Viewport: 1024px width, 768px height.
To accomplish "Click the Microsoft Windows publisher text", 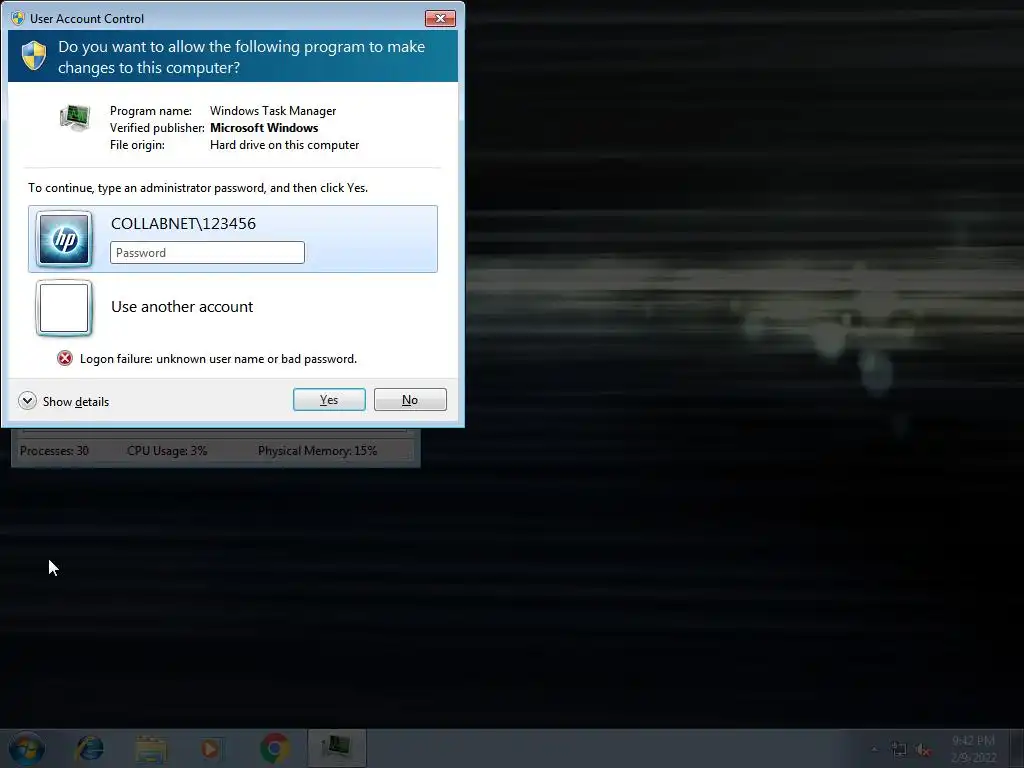I will point(264,128).
